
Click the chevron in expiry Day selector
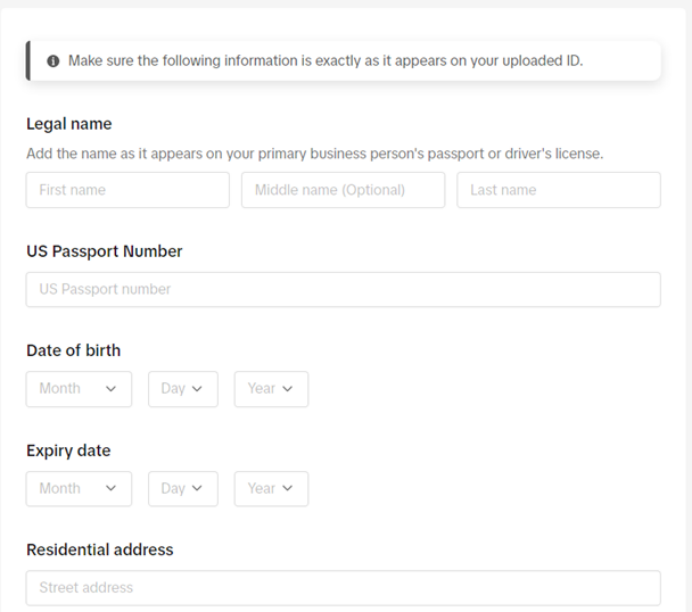[197, 488]
